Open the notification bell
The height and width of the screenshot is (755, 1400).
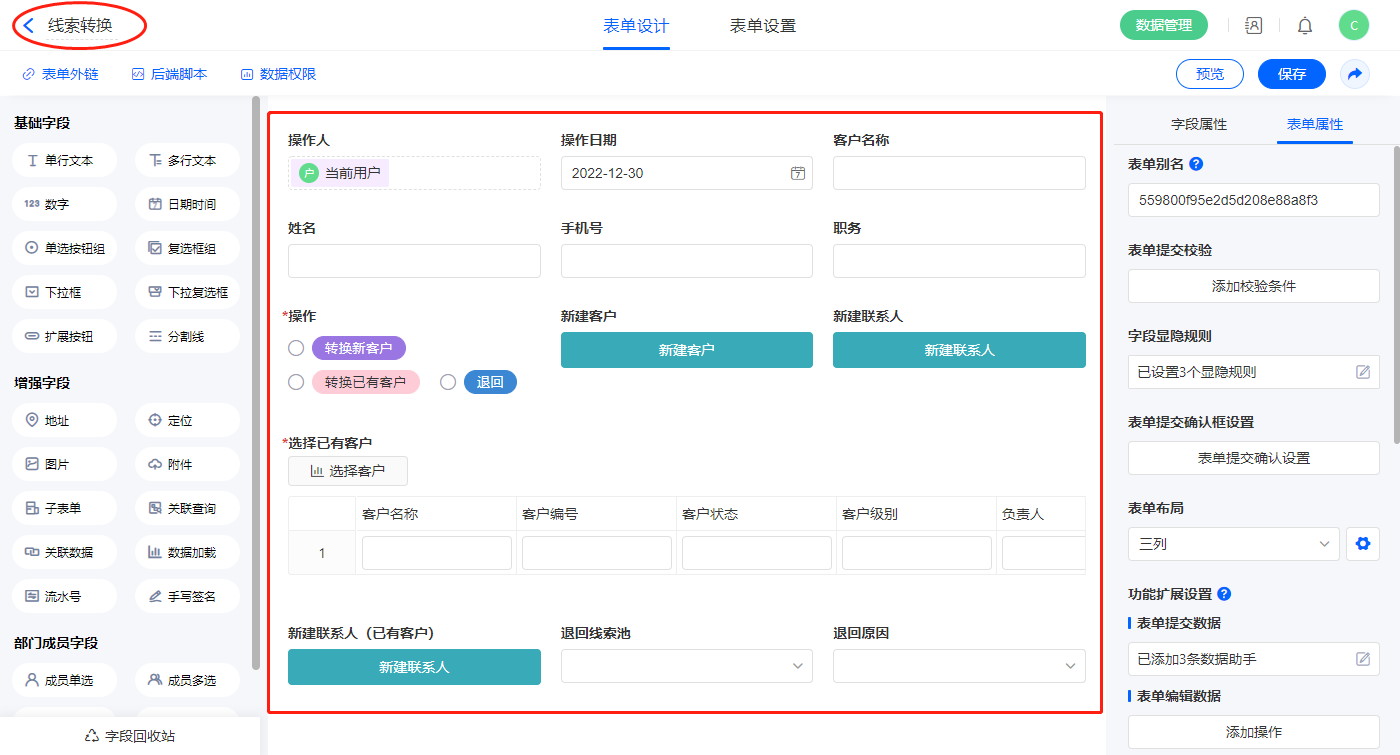pyautogui.click(x=1305, y=26)
